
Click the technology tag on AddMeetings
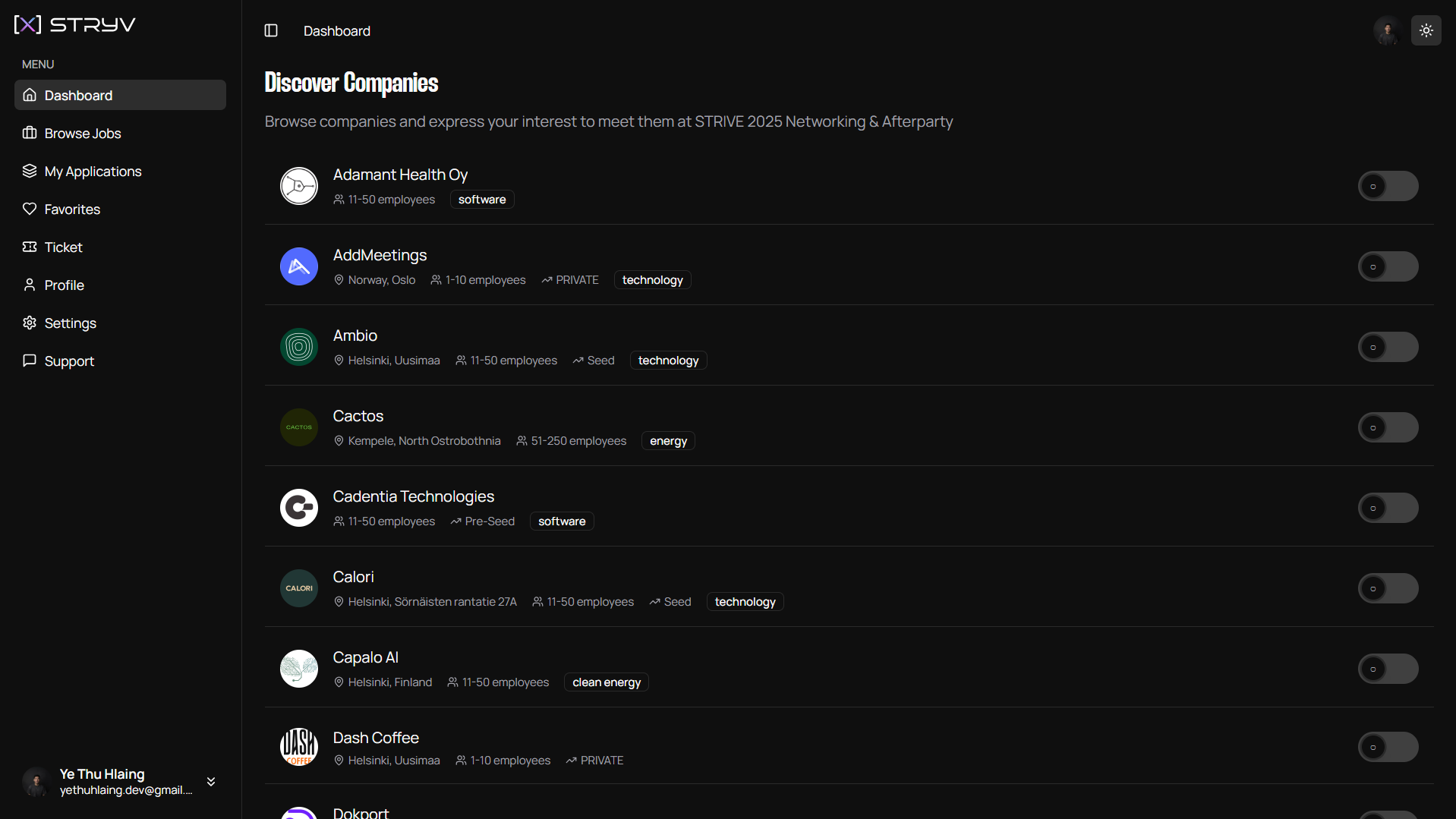[653, 280]
